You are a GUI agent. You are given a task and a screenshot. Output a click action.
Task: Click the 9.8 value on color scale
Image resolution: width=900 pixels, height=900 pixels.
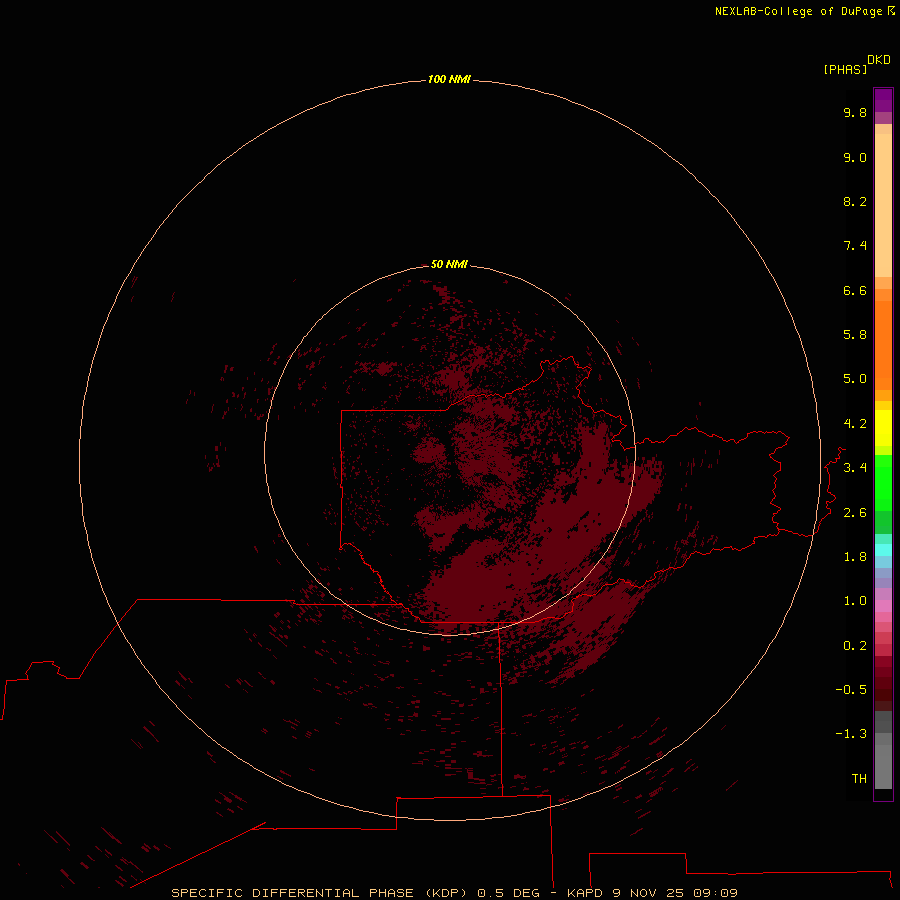tap(855, 112)
